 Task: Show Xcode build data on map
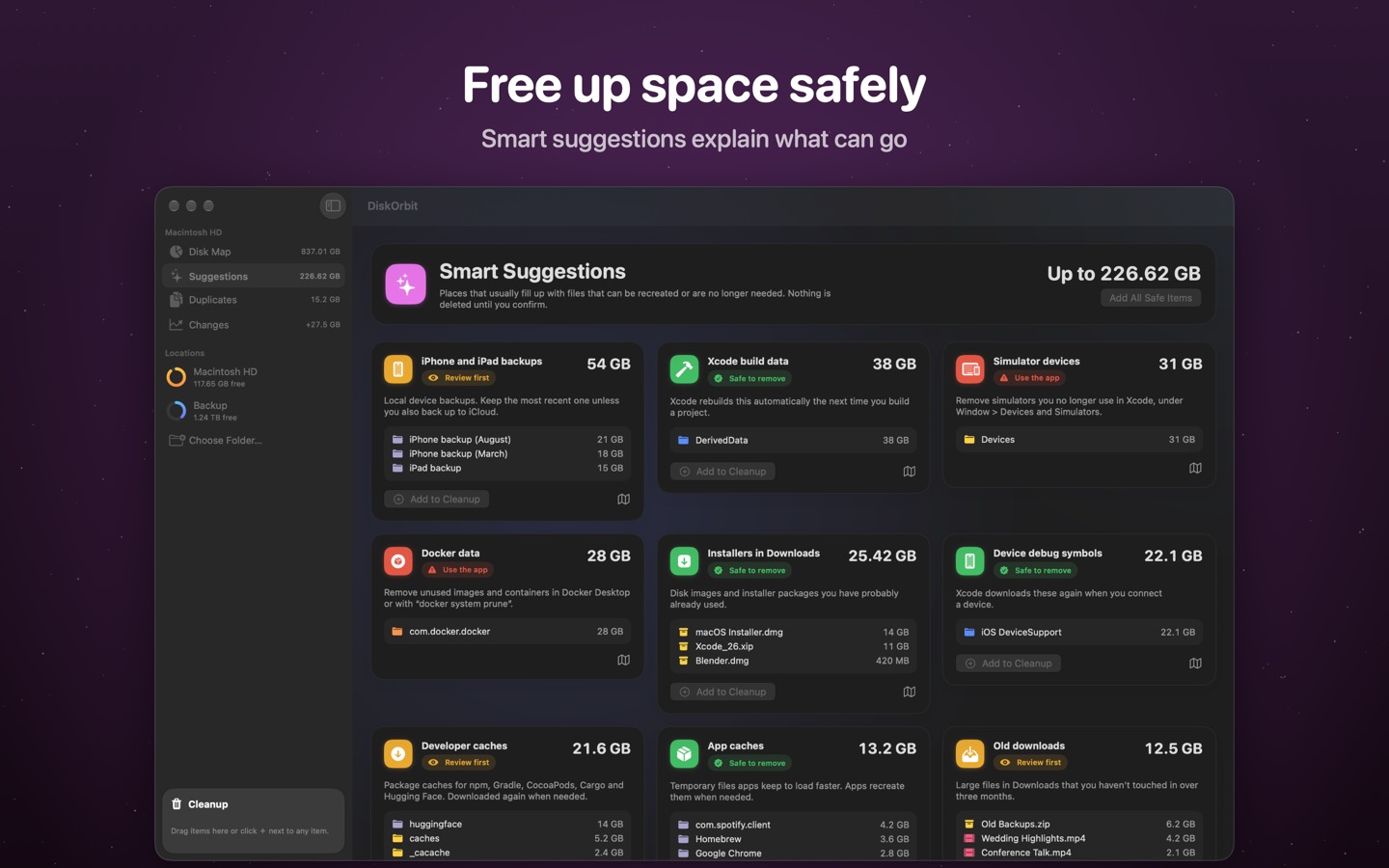pyautogui.click(x=910, y=472)
